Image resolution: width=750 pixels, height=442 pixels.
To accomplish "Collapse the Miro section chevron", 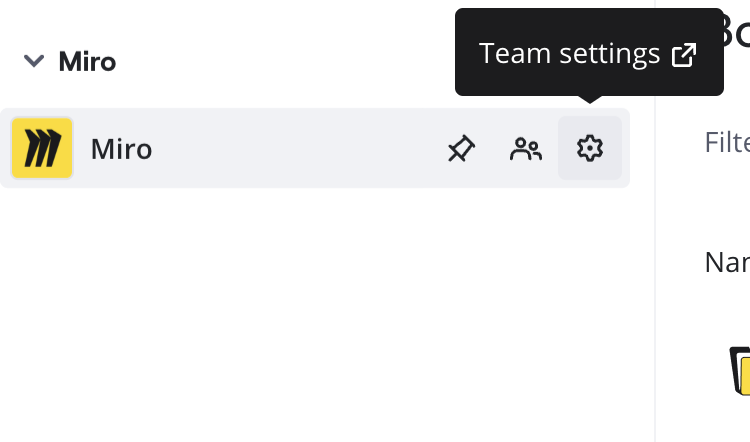I will tap(34, 61).
